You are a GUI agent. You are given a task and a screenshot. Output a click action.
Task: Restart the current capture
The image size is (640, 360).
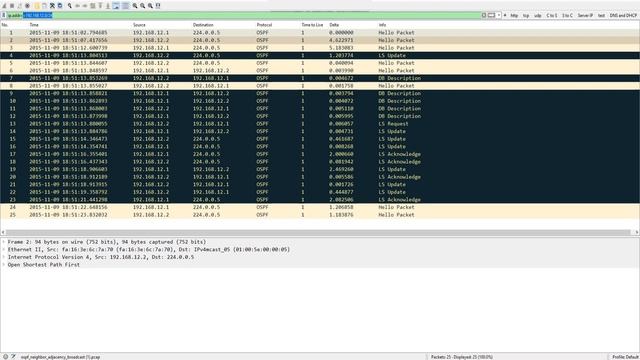click(20, 6)
